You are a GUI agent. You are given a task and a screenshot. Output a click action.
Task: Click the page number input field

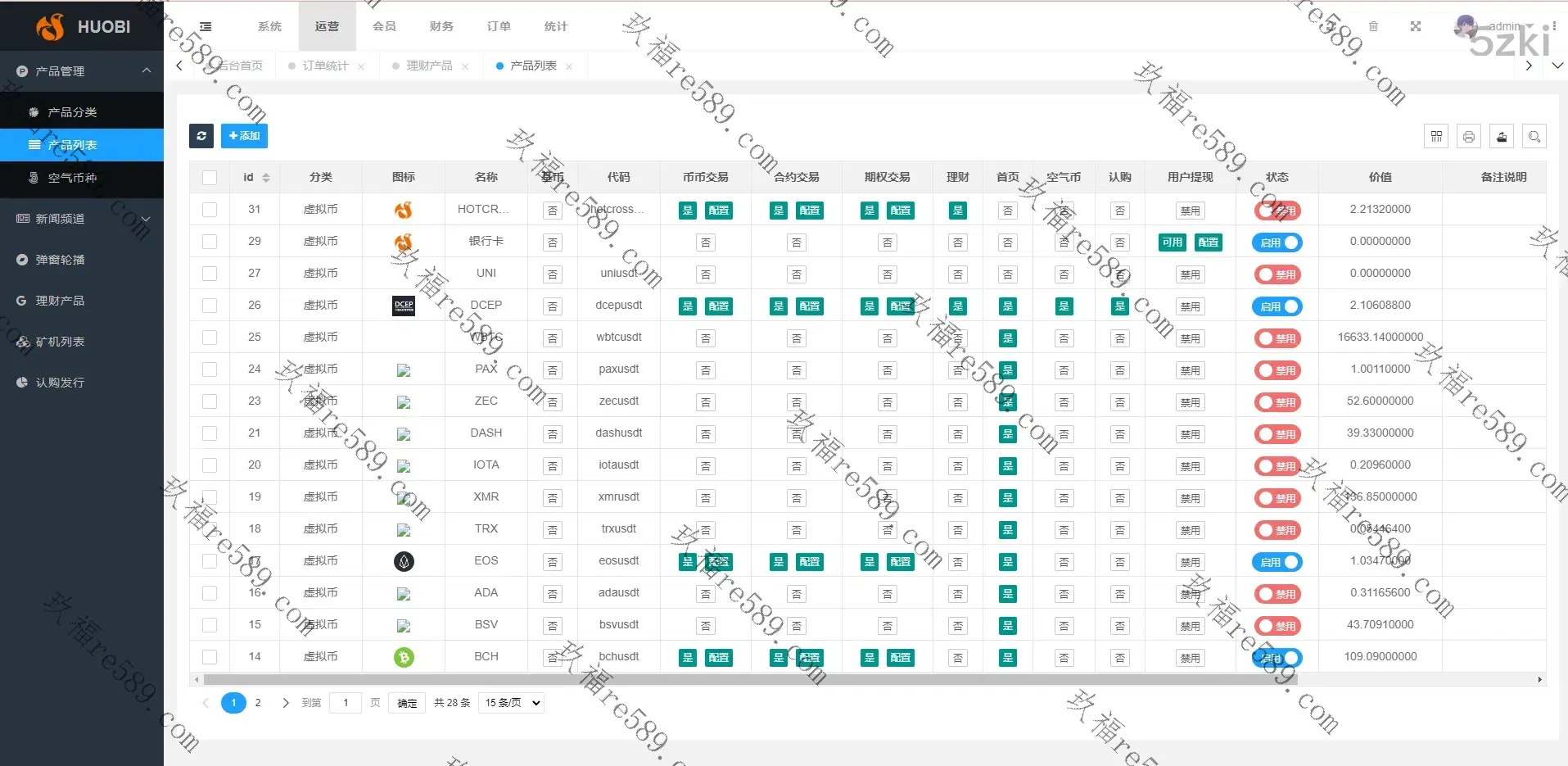346,703
